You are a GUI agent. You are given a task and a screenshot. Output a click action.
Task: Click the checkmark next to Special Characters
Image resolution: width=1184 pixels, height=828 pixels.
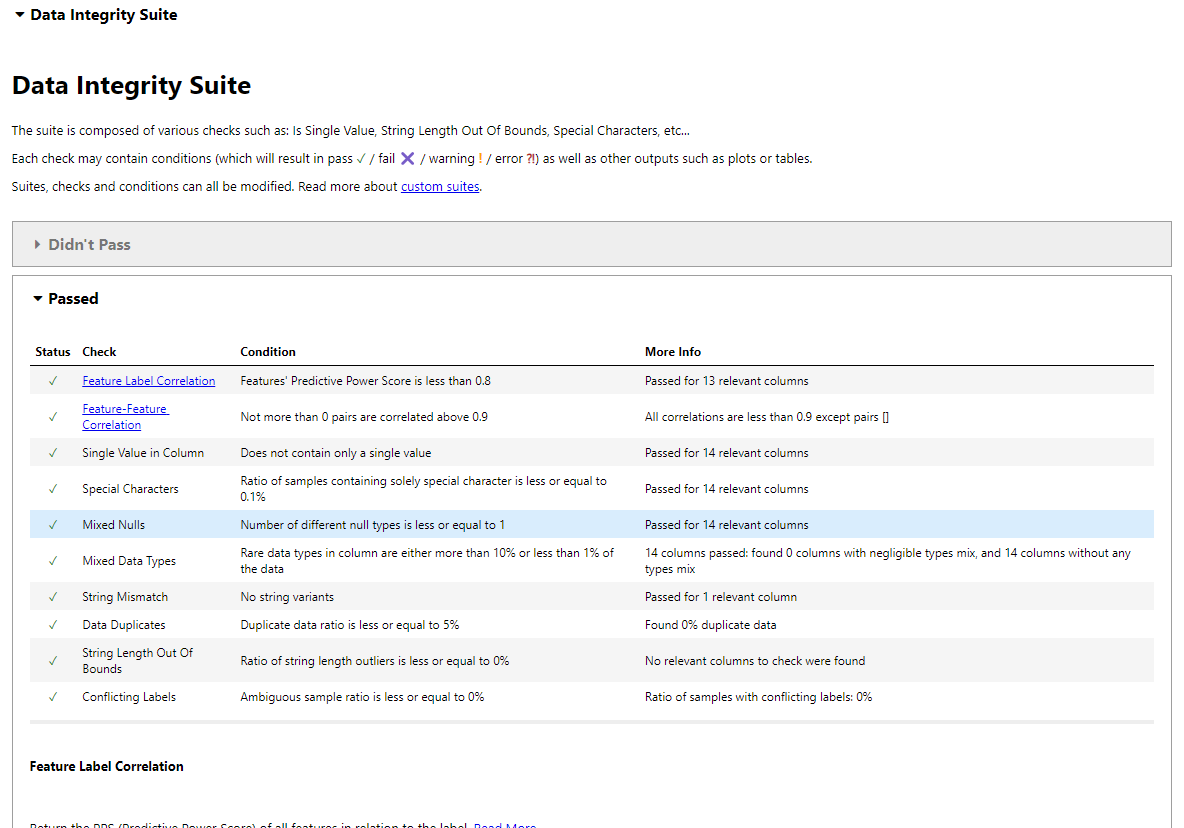point(53,489)
